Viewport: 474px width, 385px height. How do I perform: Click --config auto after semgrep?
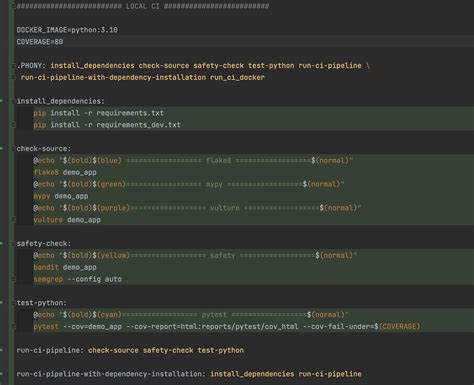[x=94, y=279]
